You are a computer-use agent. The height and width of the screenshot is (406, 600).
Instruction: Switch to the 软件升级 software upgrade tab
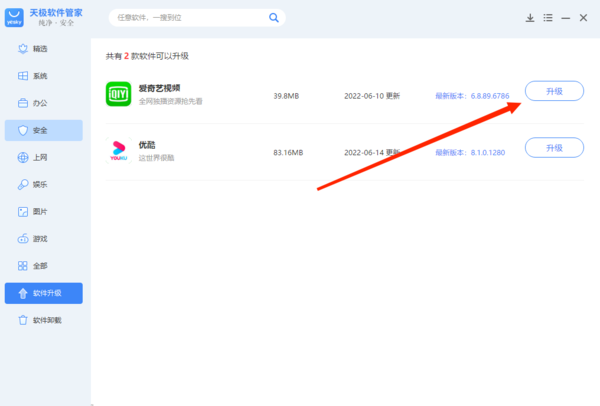click(44, 293)
